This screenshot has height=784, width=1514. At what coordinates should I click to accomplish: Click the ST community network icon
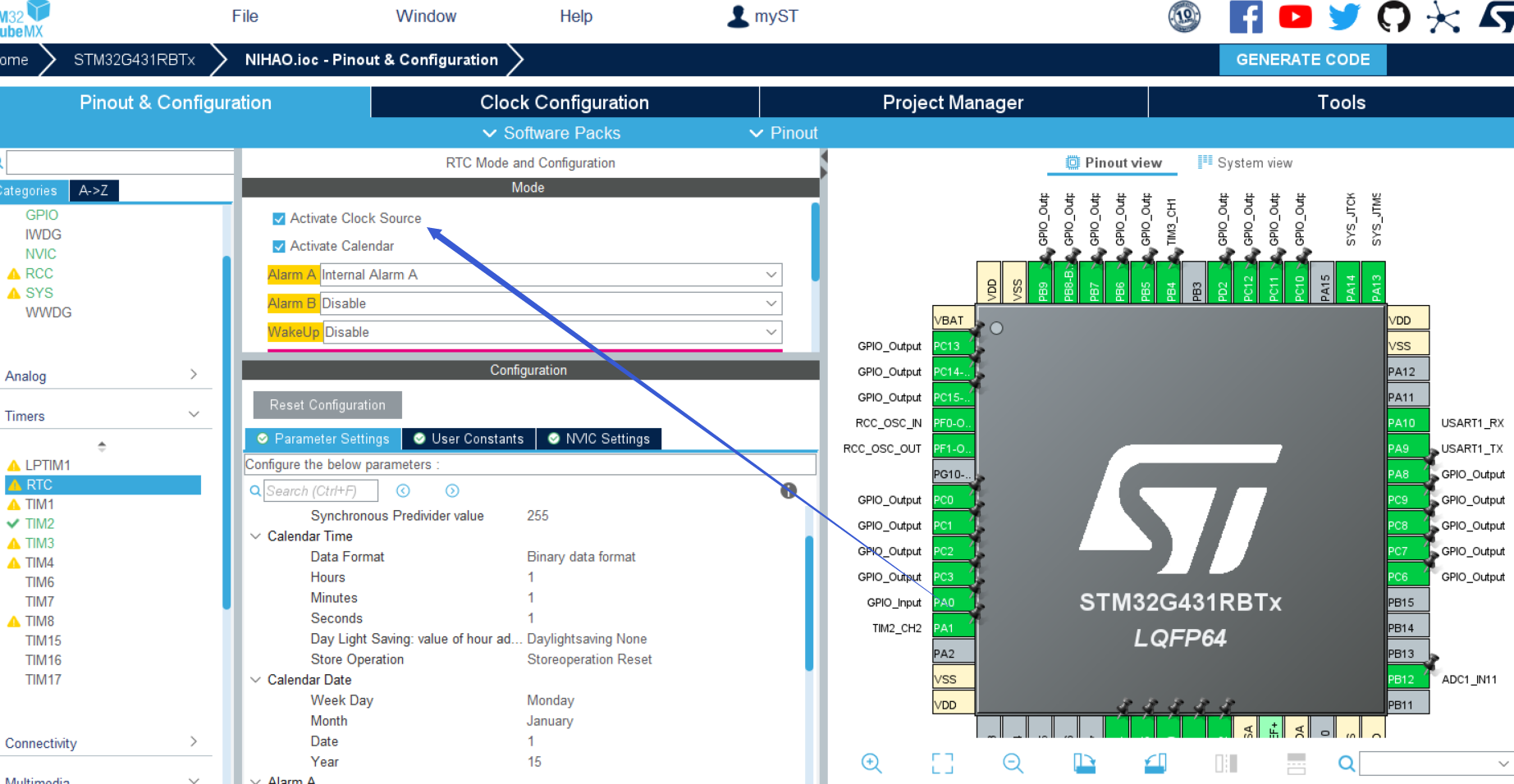tap(1443, 17)
